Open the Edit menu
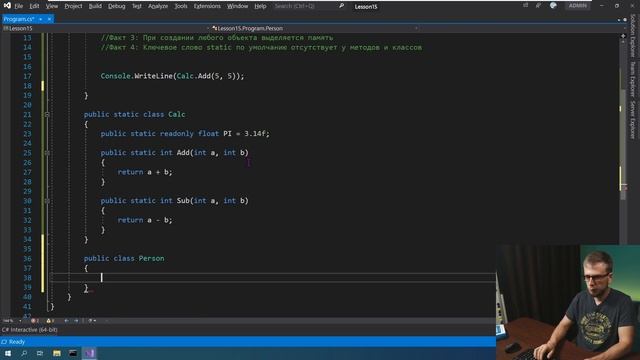 pos(34,6)
